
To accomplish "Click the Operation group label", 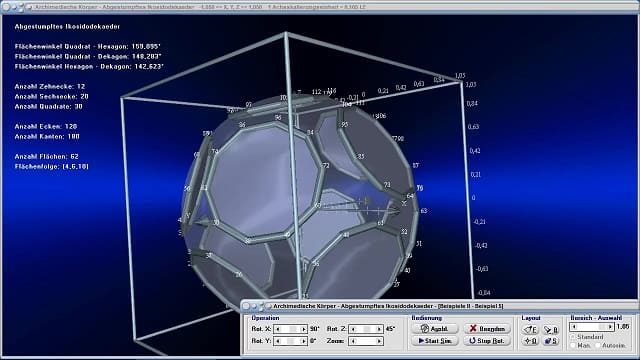I will coord(265,318).
